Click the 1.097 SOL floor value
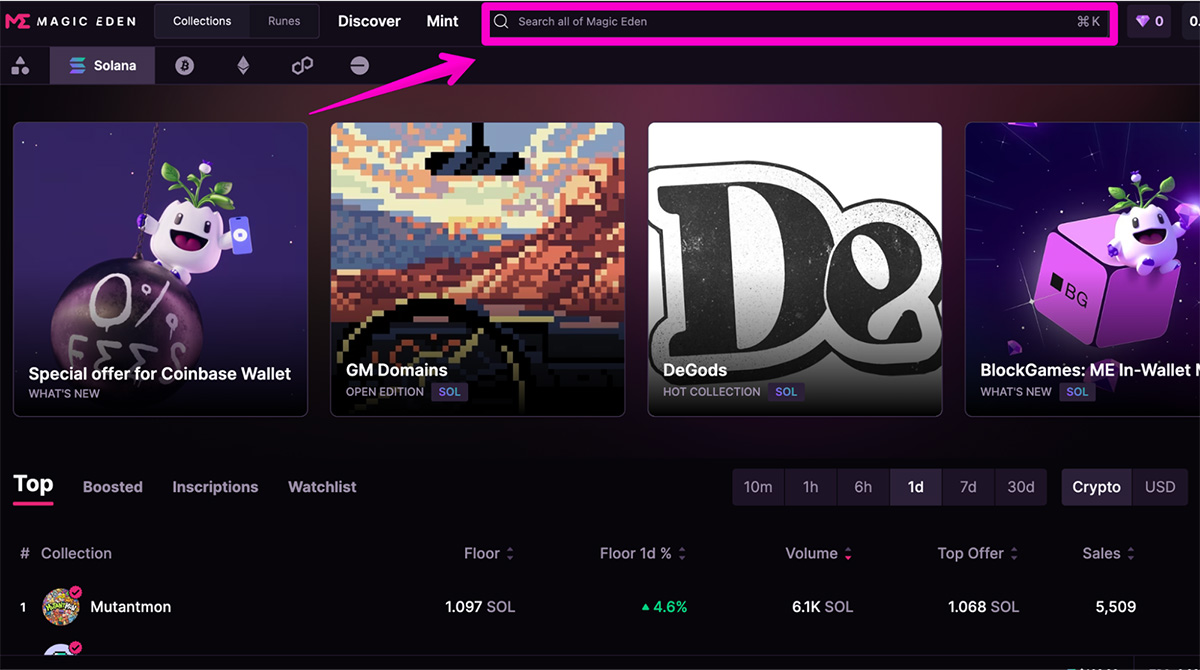 coord(480,606)
